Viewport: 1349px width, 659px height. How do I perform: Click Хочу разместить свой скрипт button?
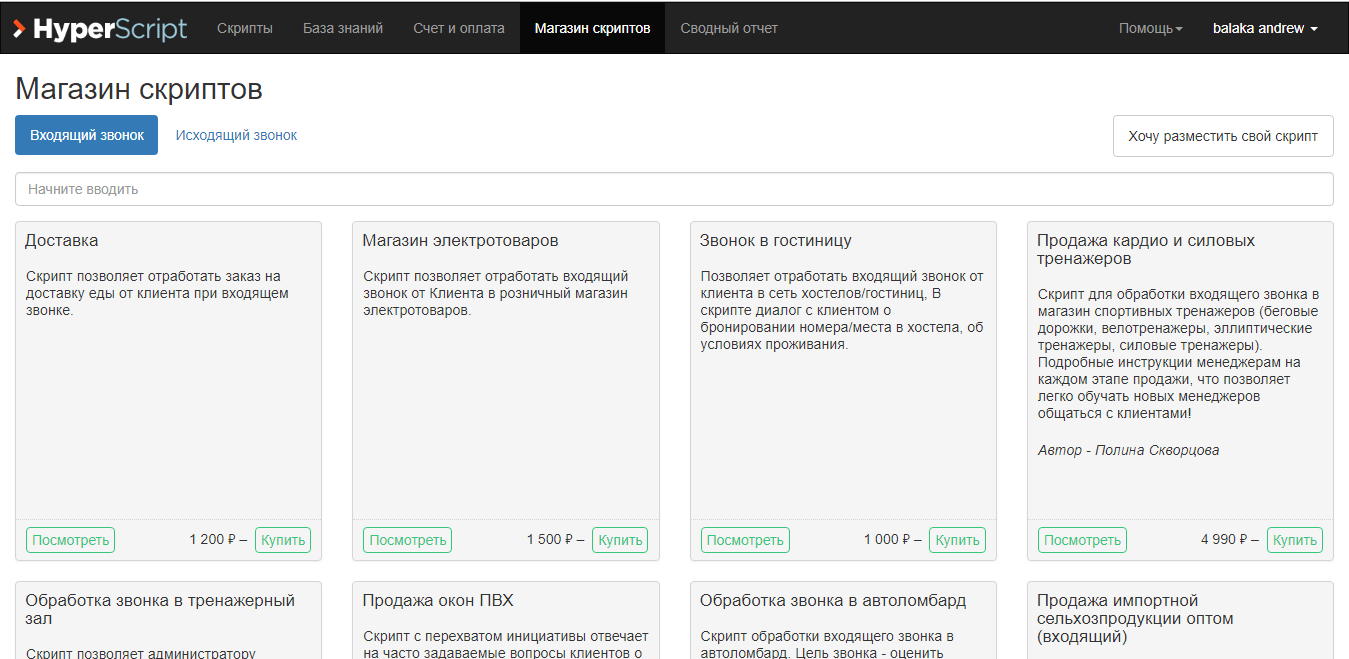(x=1223, y=136)
